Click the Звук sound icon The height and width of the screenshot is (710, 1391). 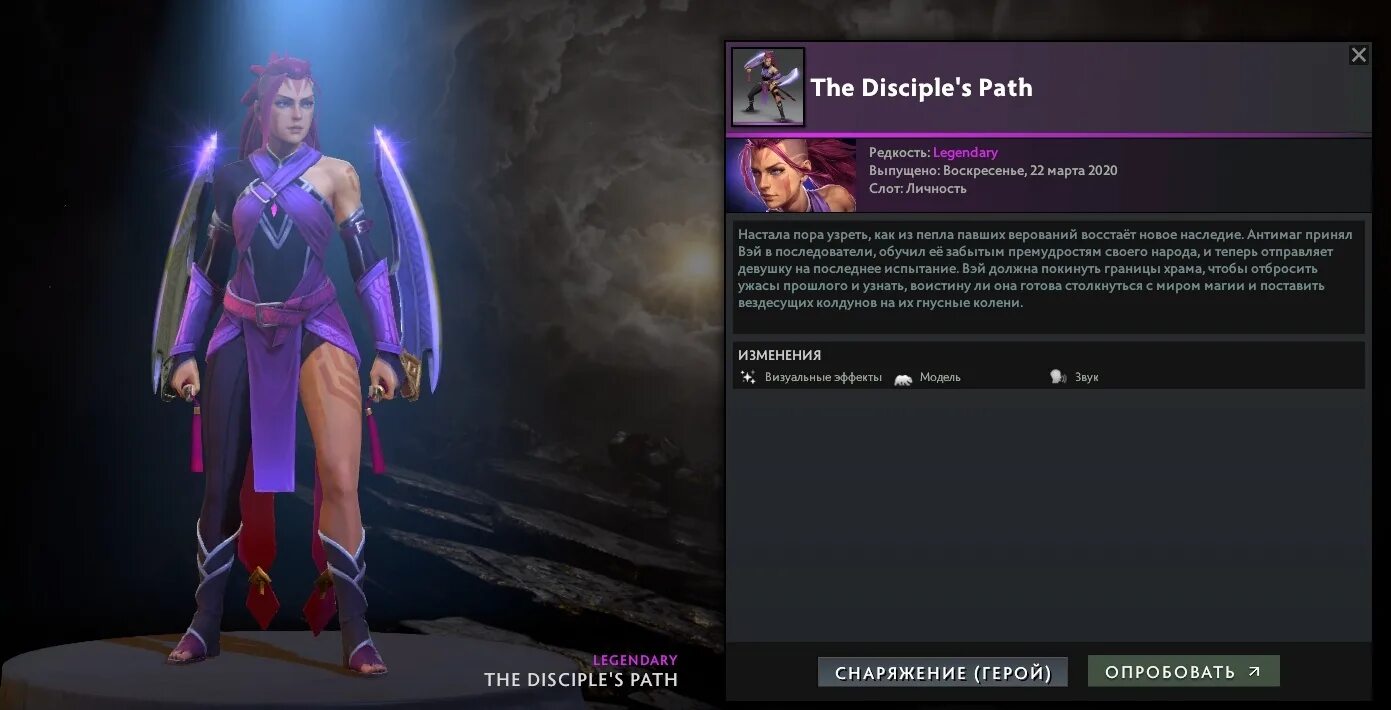pos(1058,377)
